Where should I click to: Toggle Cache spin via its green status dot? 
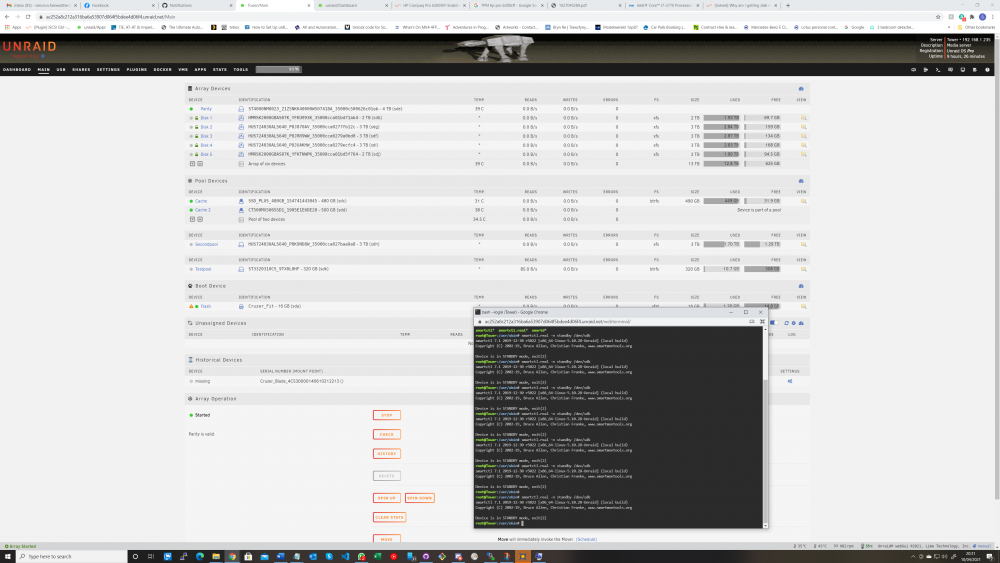coord(191,201)
